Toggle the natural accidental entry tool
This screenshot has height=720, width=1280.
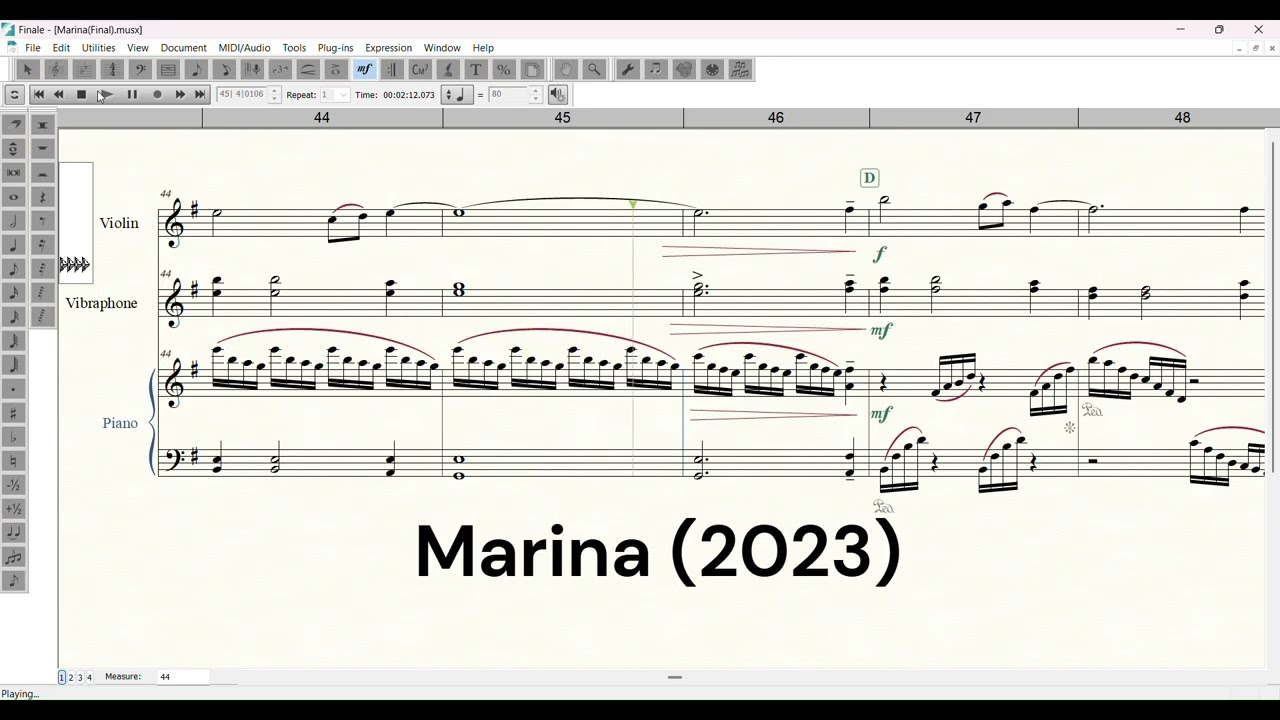tap(14, 461)
